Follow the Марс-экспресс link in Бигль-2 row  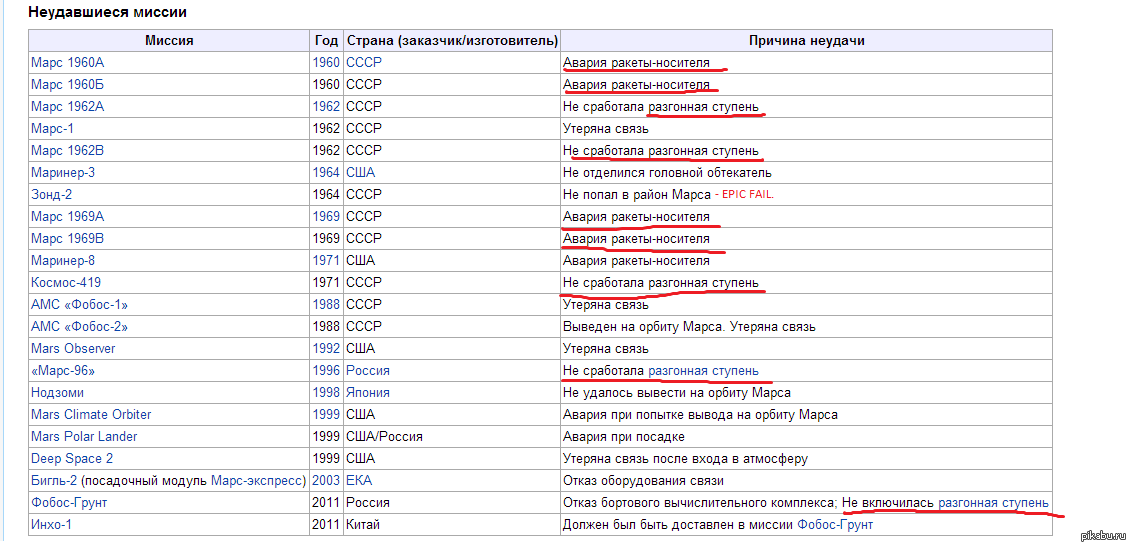coord(258,481)
